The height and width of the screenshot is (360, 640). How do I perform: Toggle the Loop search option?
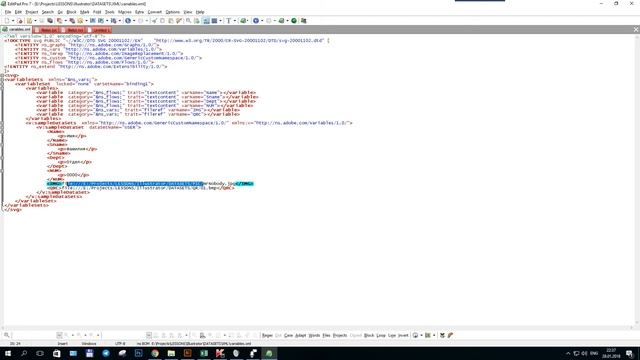pos(381,336)
